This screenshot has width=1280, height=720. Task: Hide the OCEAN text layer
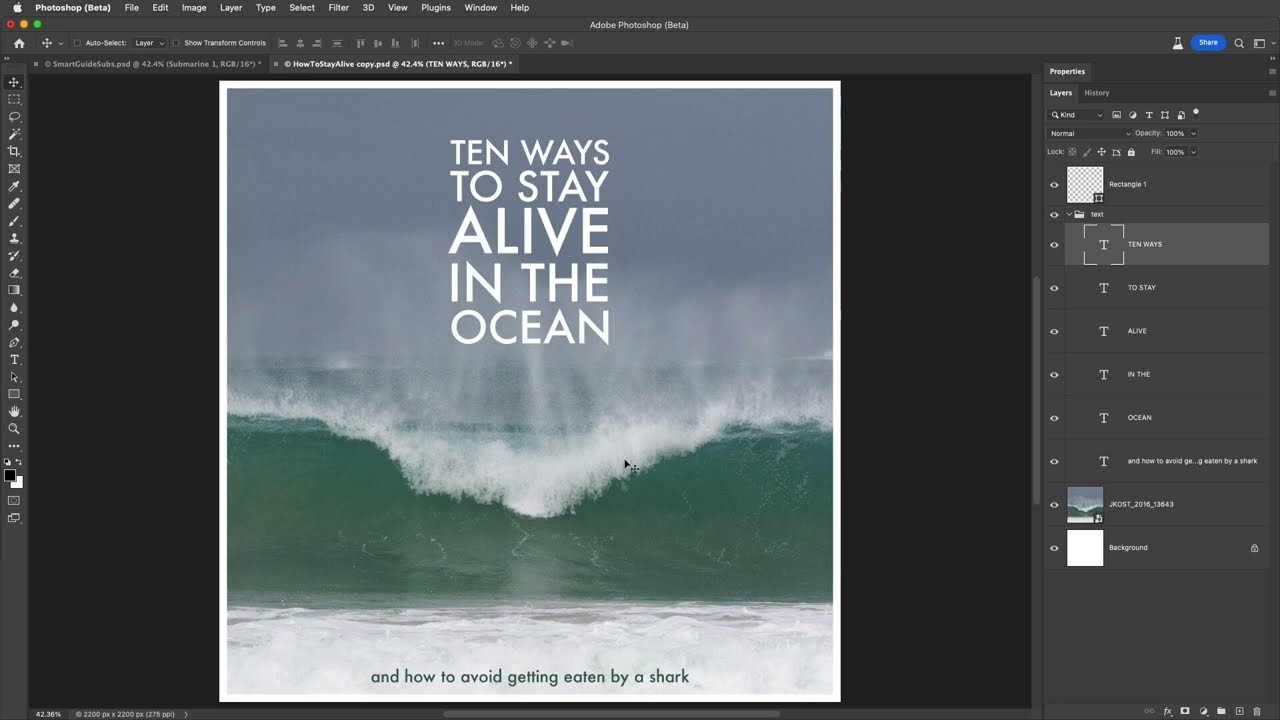(x=1054, y=418)
